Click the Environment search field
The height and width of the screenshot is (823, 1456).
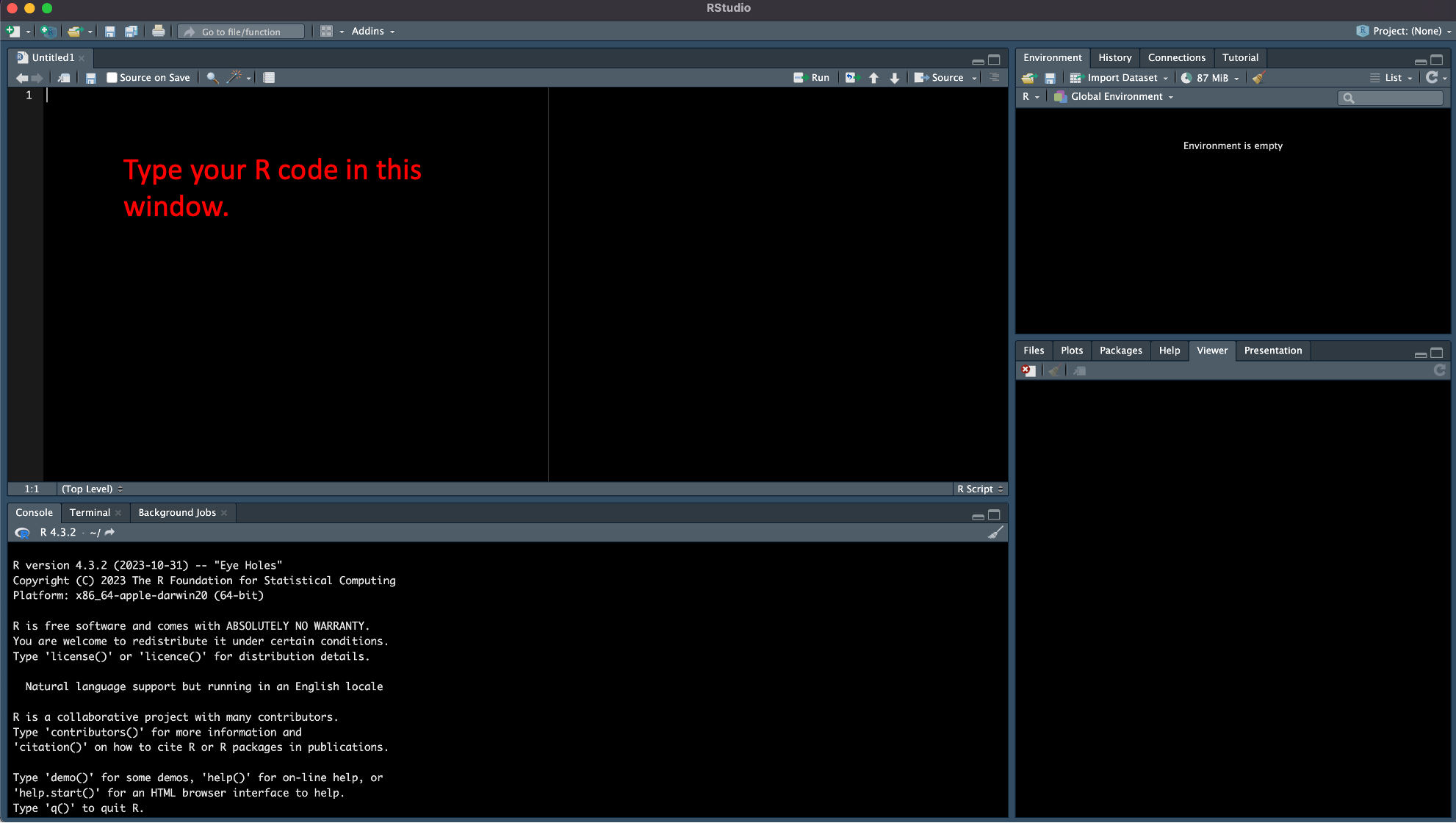(1390, 97)
